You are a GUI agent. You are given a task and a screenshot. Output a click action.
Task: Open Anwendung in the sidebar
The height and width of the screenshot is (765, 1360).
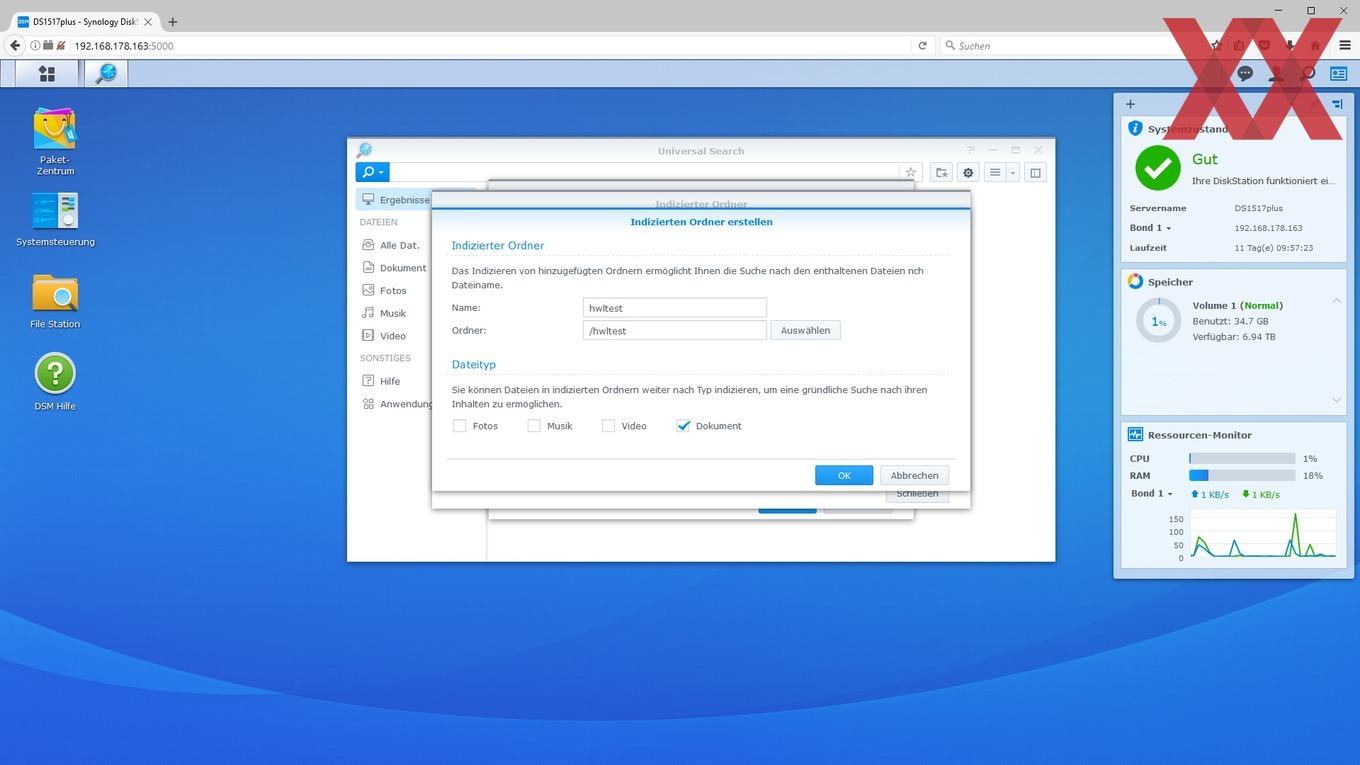pos(396,404)
